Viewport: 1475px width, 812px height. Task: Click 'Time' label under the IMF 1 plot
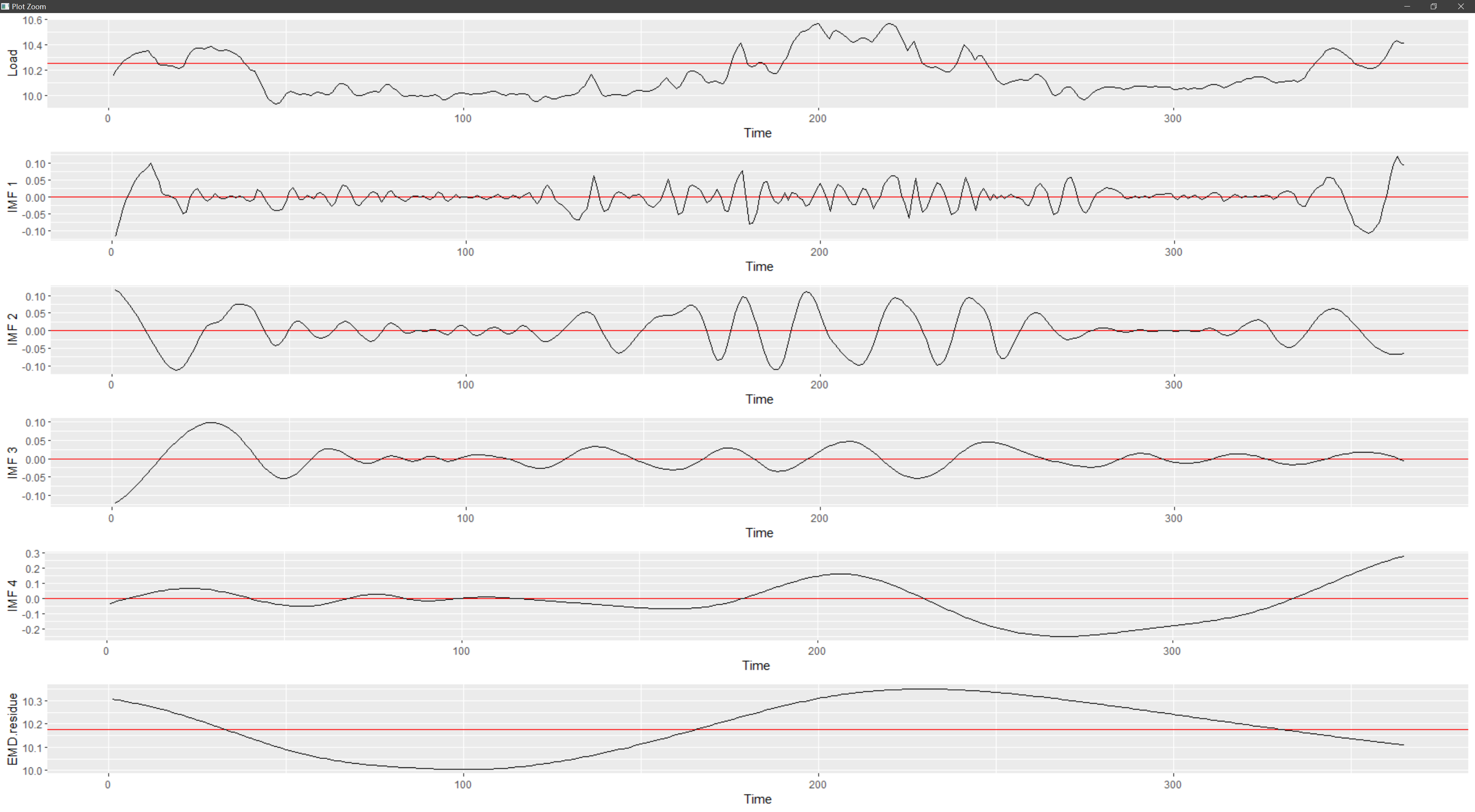pos(759,266)
